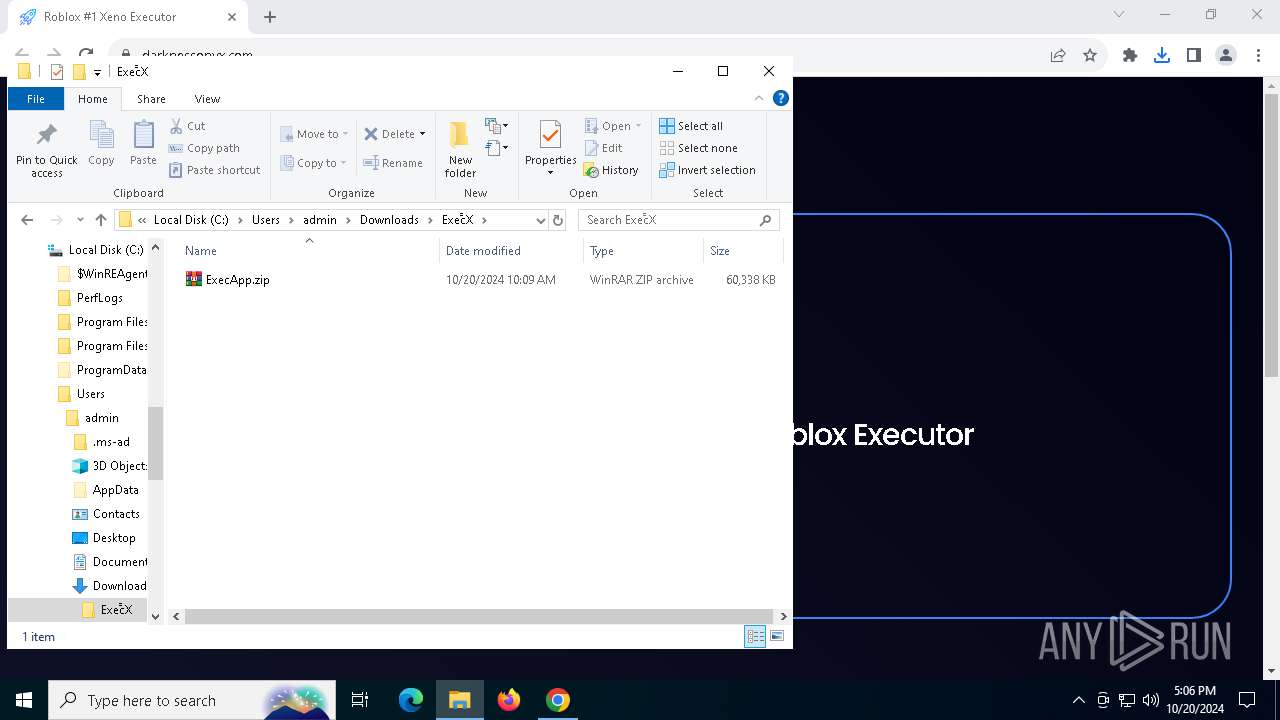Open the New item dropdown

pyautogui.click(x=497, y=126)
